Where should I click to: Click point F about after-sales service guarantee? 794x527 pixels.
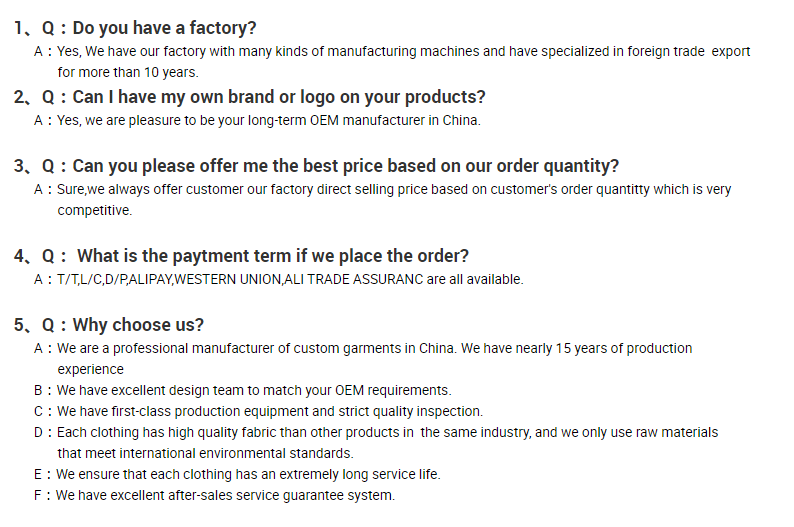[x=225, y=495]
